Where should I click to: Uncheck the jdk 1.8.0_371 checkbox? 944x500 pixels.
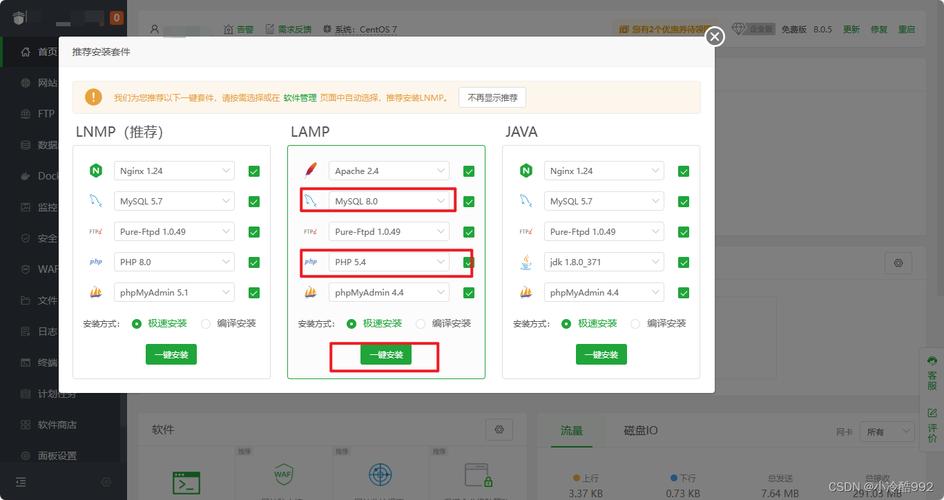pos(683,262)
